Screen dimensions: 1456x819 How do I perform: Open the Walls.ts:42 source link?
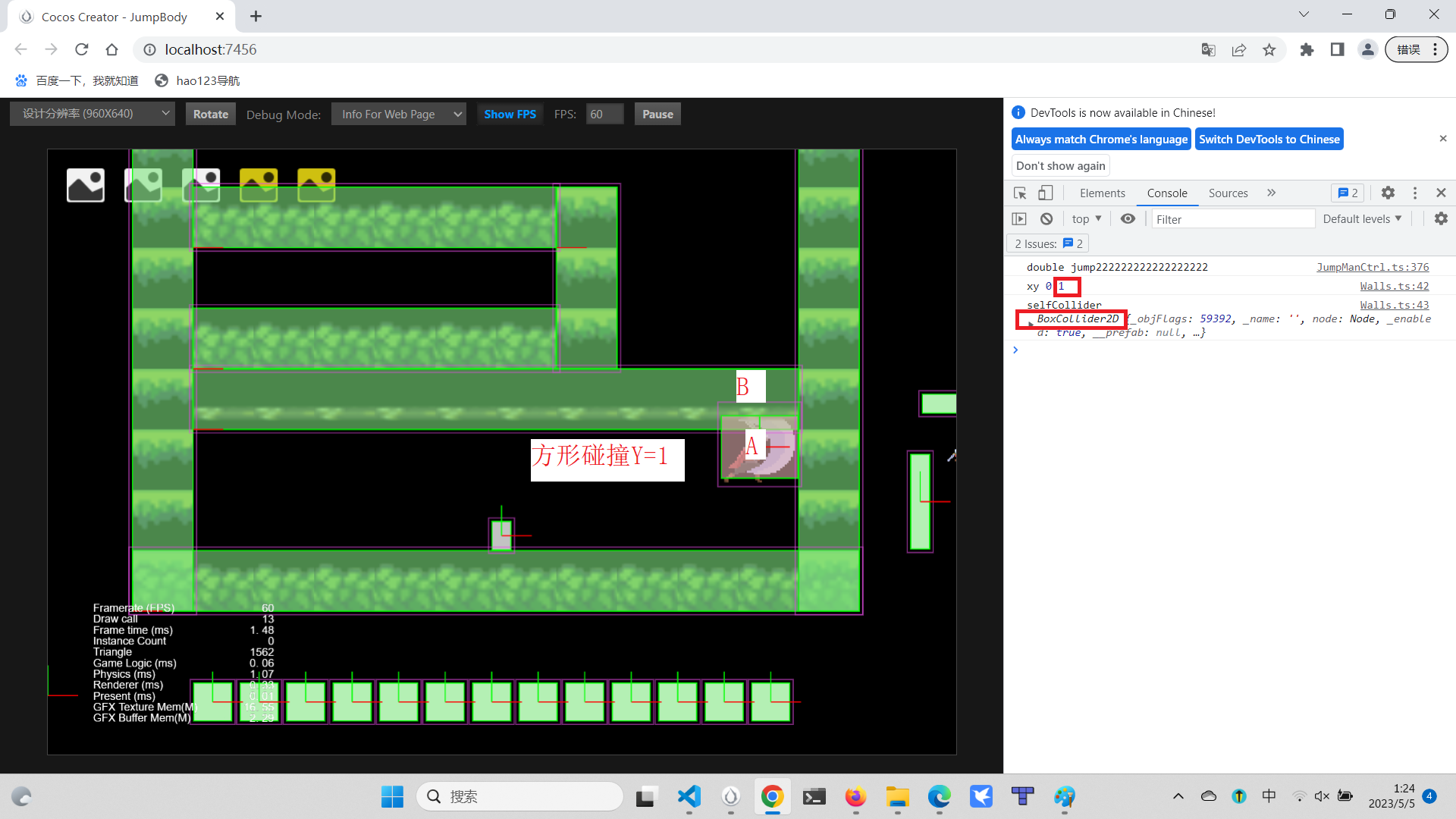[1394, 286]
